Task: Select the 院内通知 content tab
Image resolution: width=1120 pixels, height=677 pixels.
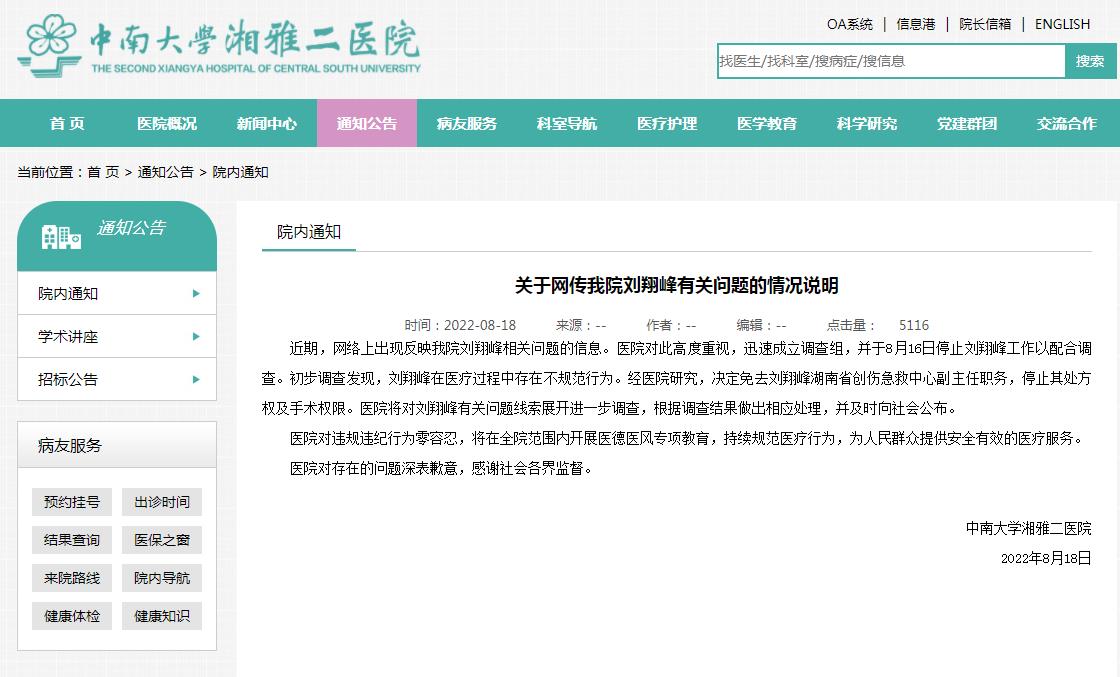Action: pyautogui.click(x=309, y=232)
